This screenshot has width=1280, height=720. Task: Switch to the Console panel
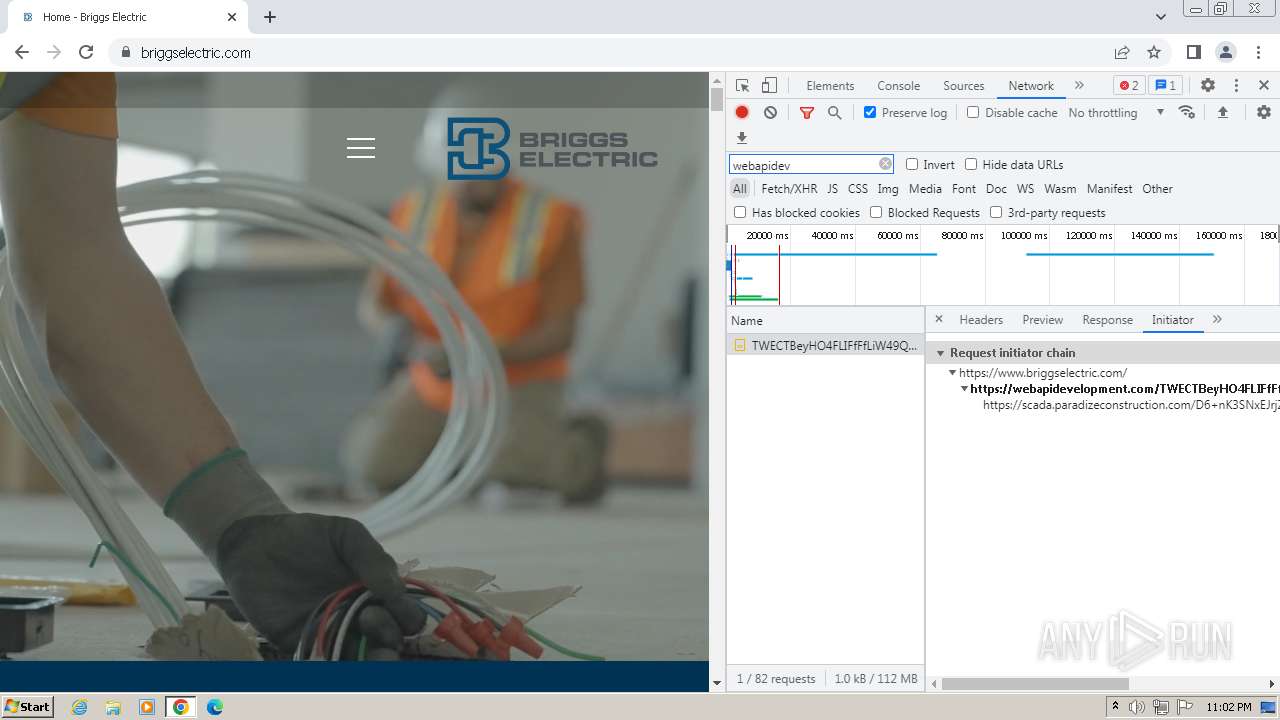click(898, 86)
